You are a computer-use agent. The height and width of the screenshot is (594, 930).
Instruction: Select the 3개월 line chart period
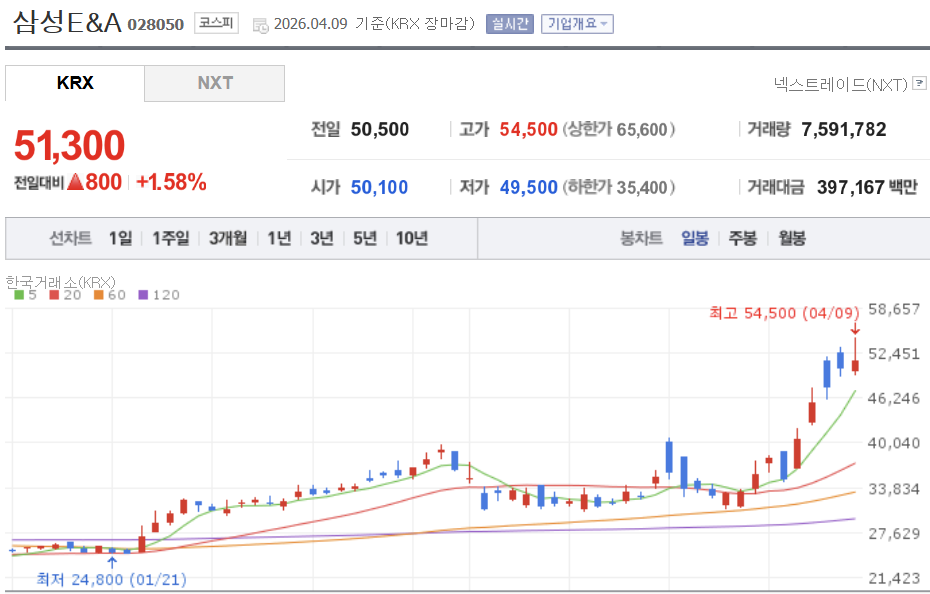point(228,239)
